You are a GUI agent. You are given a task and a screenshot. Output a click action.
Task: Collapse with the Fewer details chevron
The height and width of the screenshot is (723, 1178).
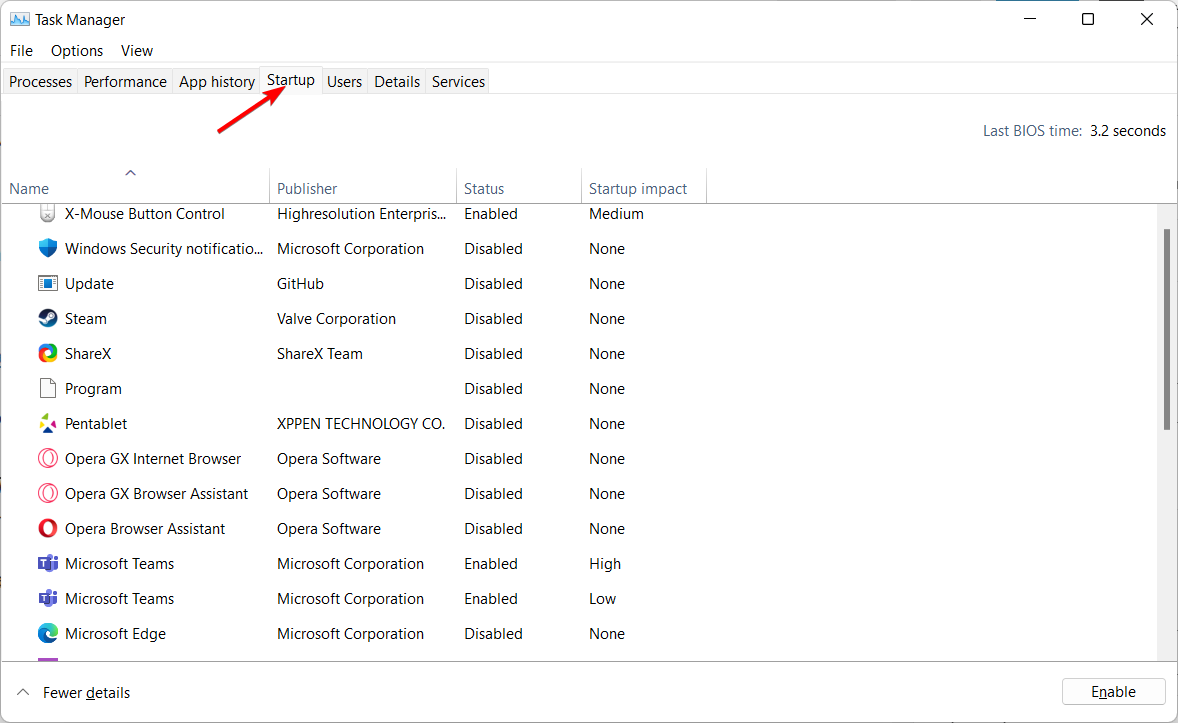pos(23,692)
